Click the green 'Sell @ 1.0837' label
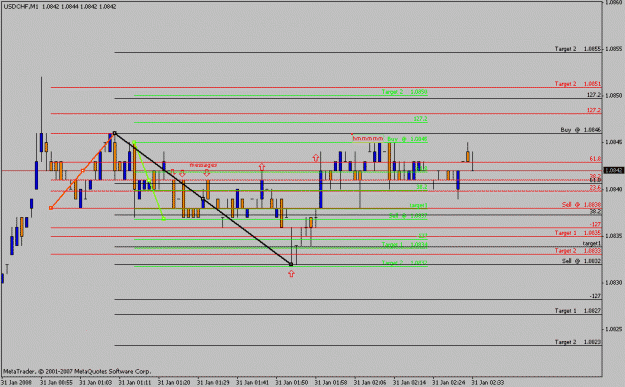 pyautogui.click(x=408, y=216)
